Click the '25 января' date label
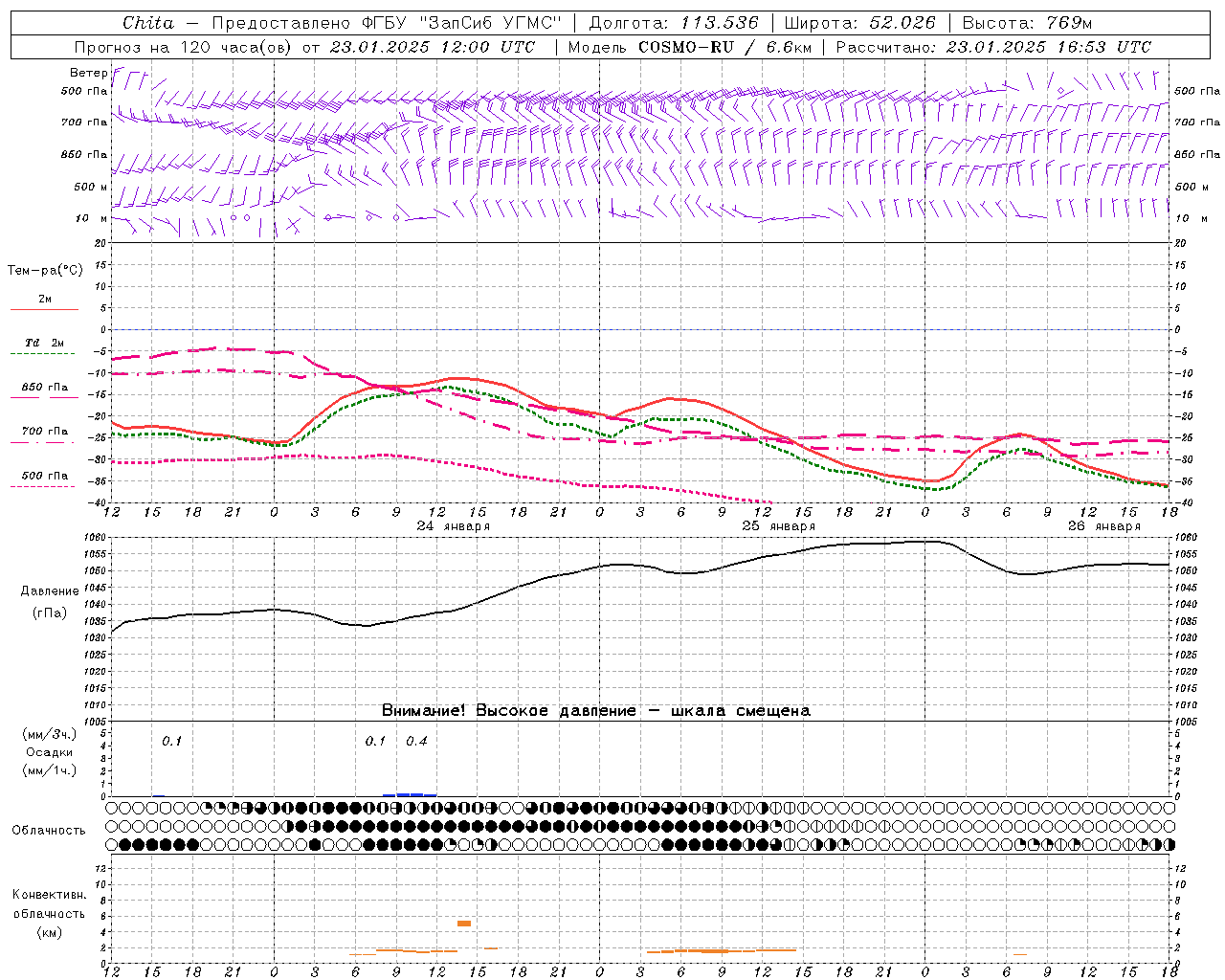 (778, 526)
